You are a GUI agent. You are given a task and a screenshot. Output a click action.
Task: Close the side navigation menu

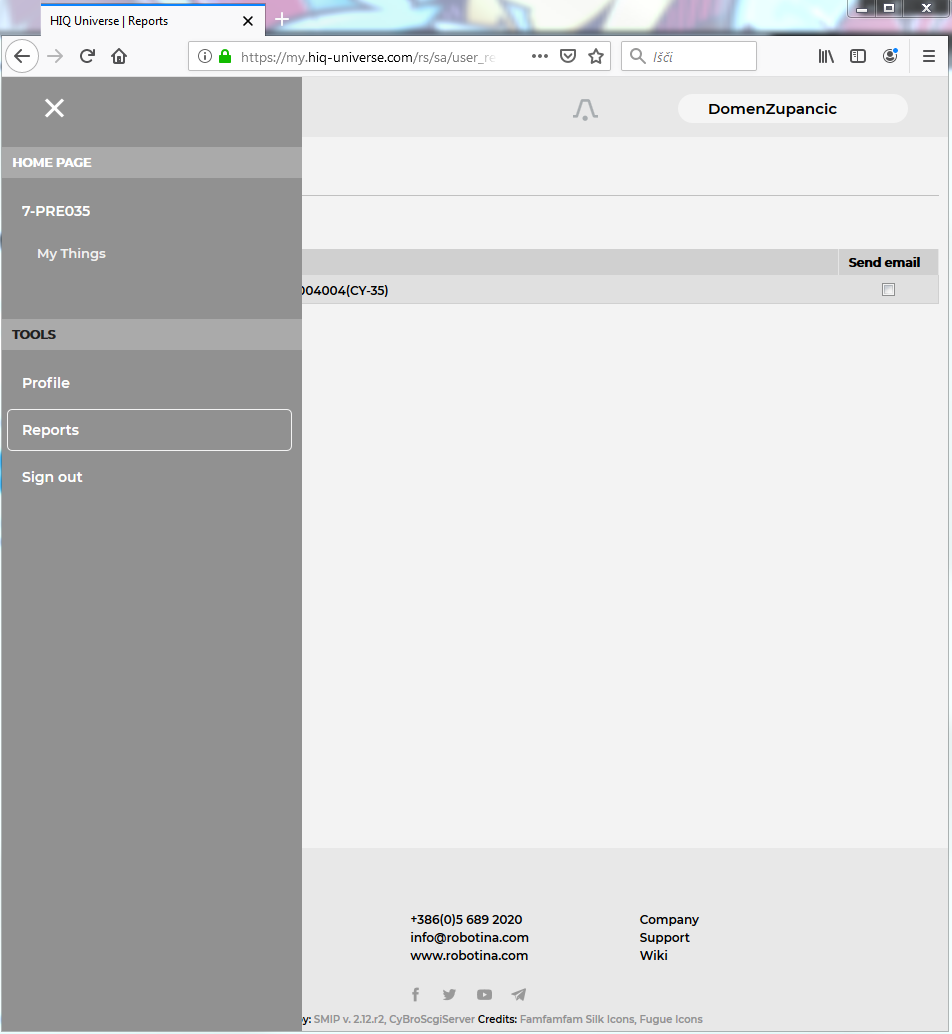coord(54,108)
